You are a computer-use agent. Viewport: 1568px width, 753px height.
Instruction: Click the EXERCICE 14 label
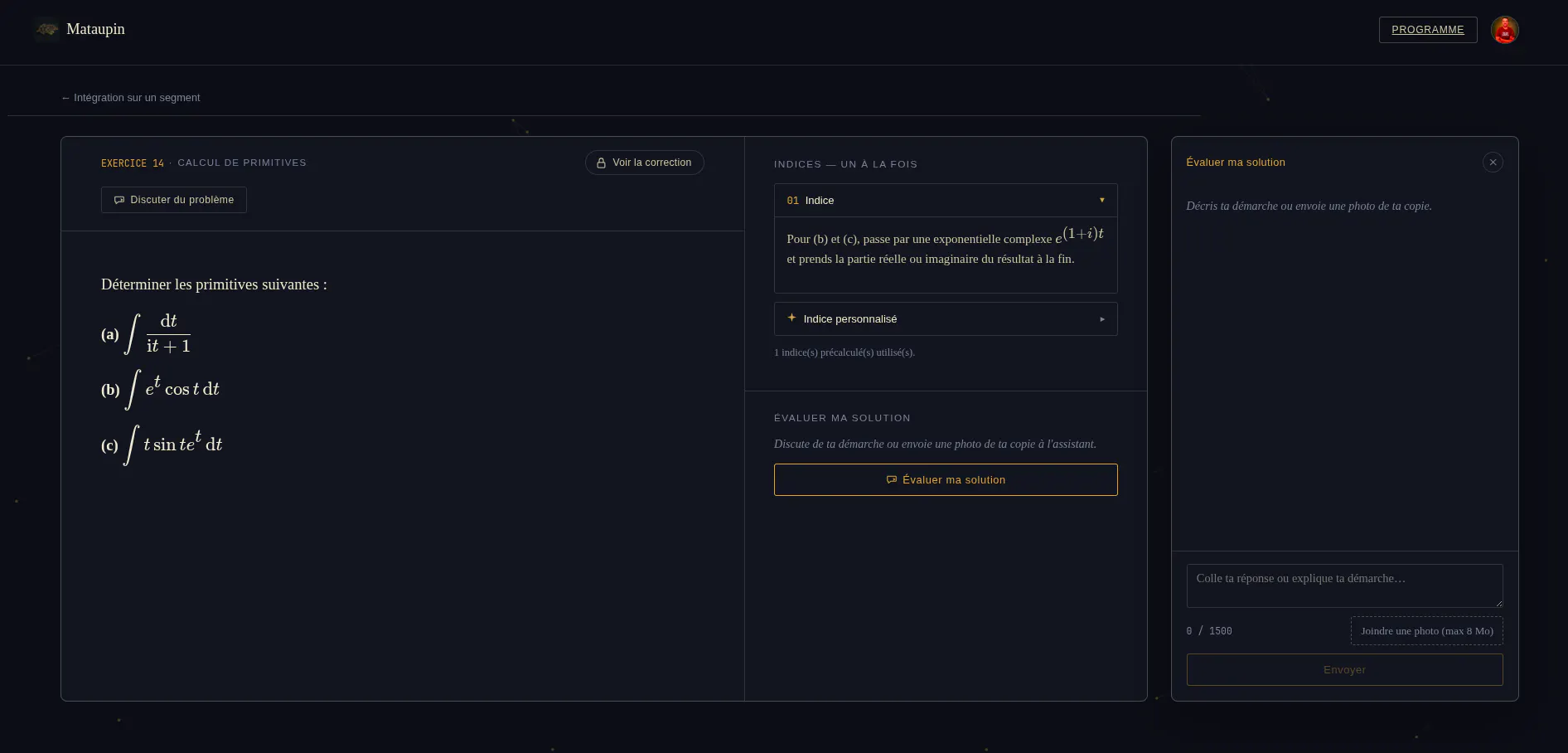(133, 163)
